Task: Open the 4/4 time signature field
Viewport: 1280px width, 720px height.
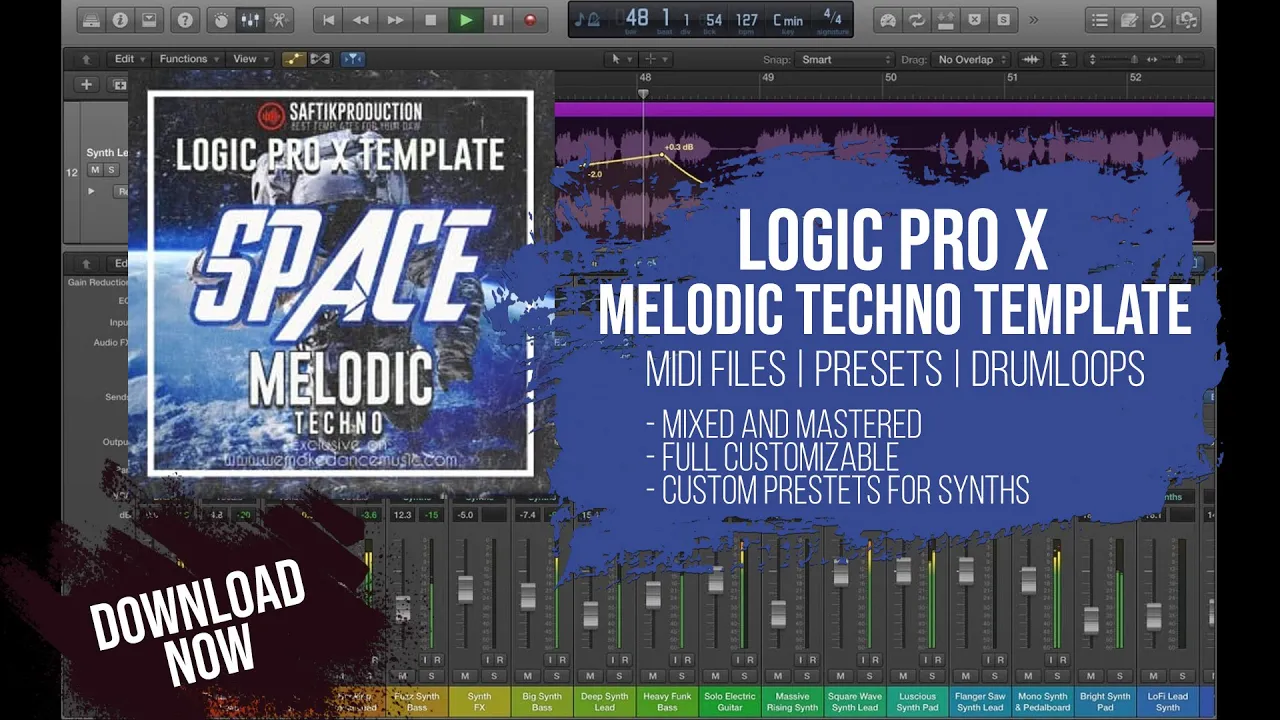Action: tap(832, 17)
